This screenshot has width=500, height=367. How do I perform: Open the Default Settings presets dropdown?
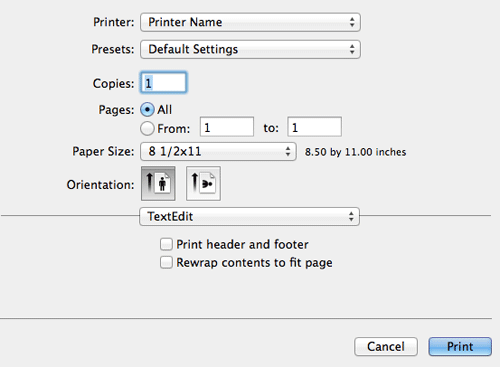pos(250,49)
